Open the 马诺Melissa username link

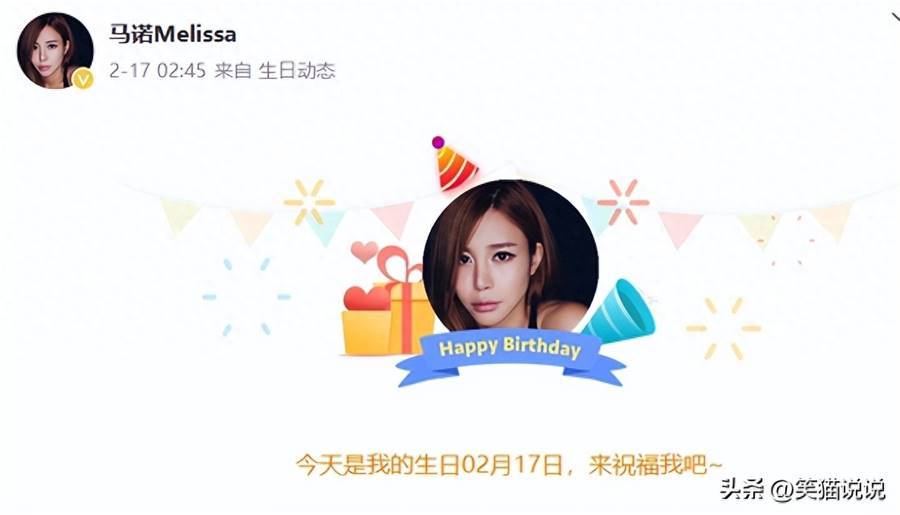tap(173, 34)
